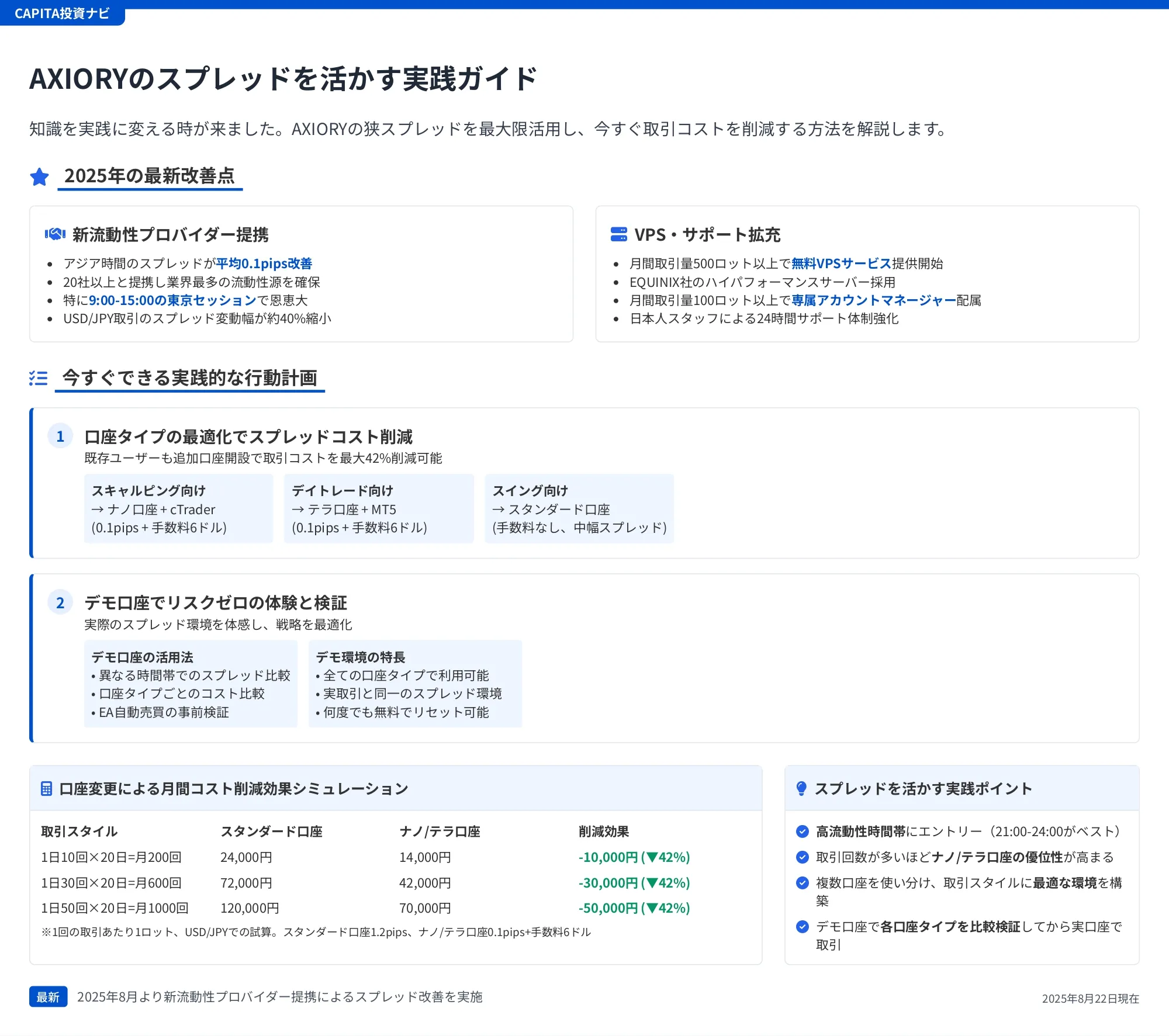Click the 70,000円 cell
Image resolution: width=1169 pixels, height=1036 pixels.
pyautogui.click(x=425, y=908)
